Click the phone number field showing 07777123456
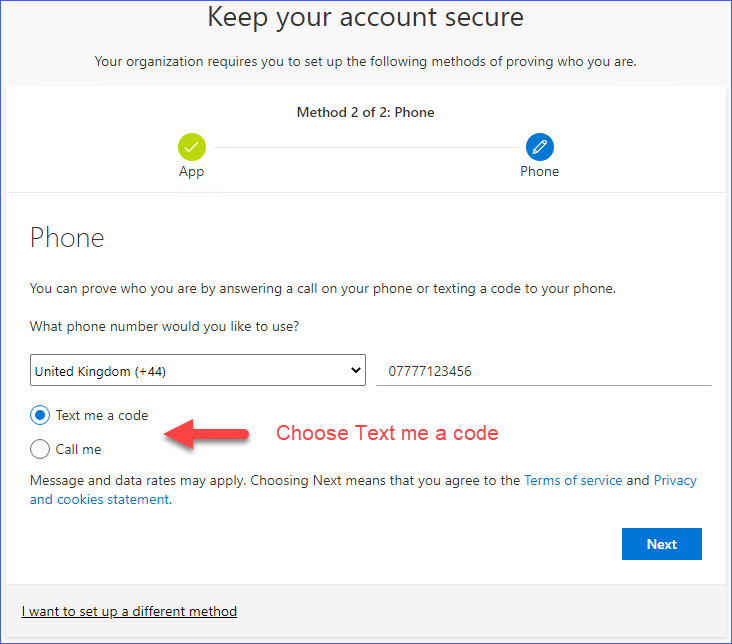This screenshot has height=644, width=732. [543, 371]
